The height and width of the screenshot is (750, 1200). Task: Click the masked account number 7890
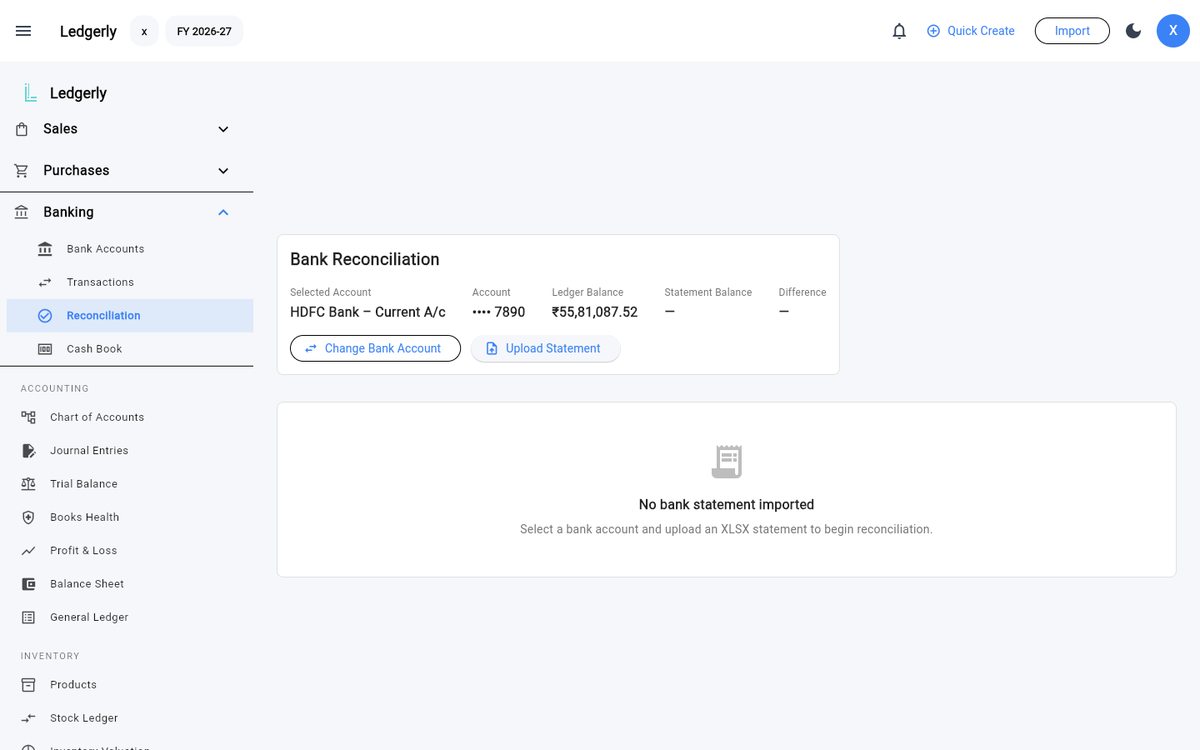click(499, 312)
